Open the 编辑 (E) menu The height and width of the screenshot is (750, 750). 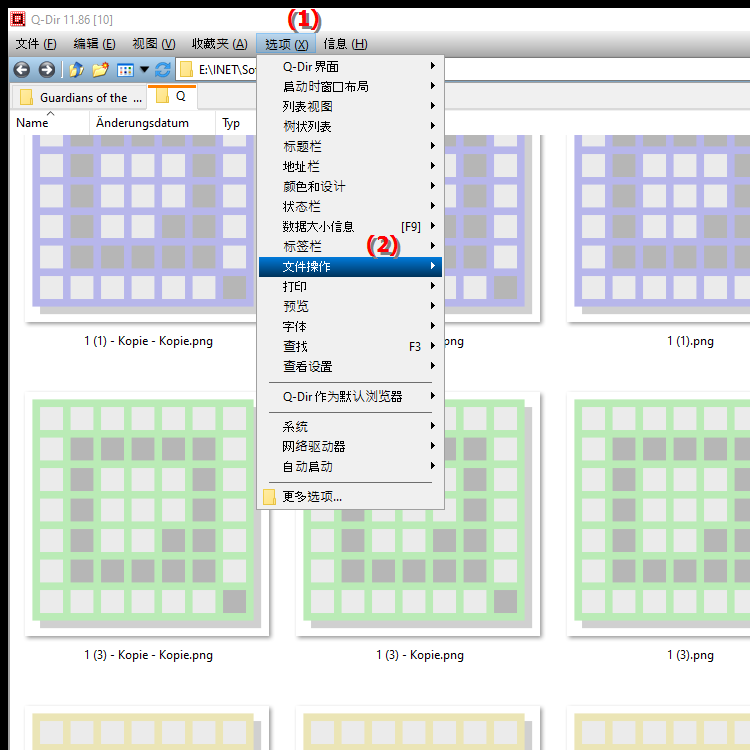pyautogui.click(x=94, y=44)
